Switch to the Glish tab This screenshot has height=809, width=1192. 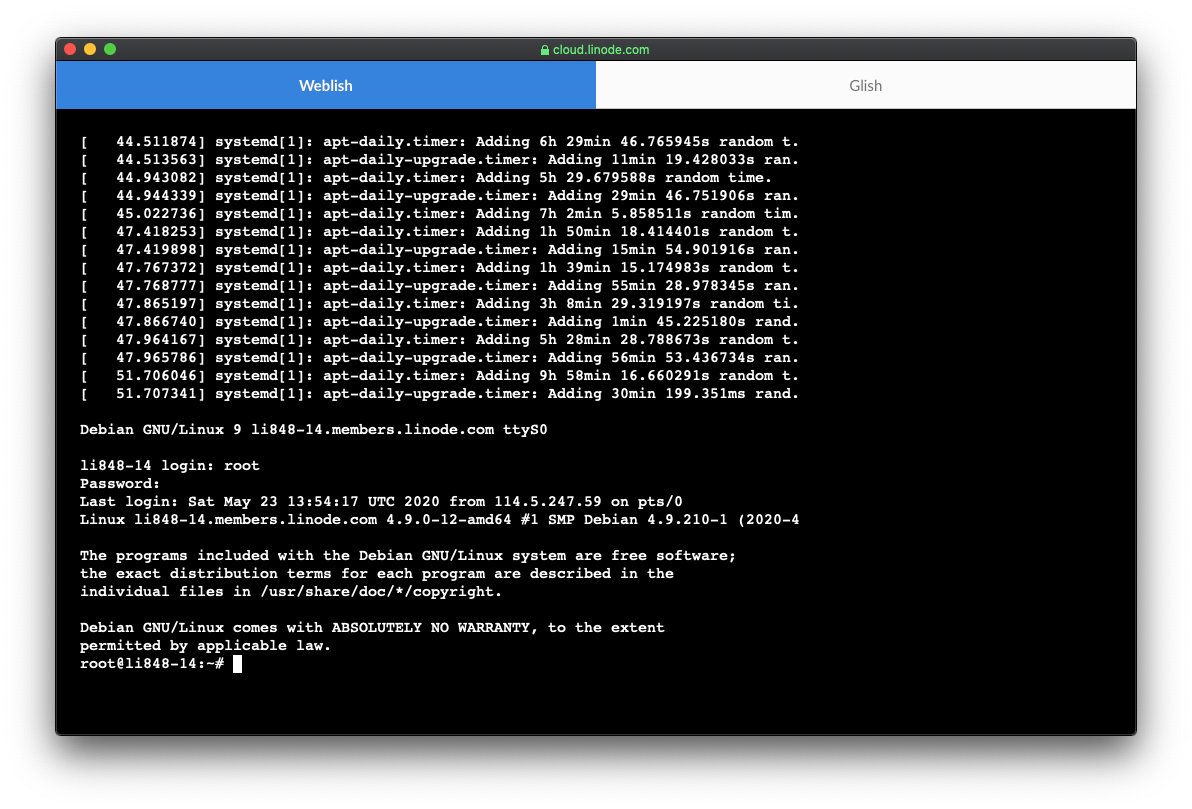click(865, 86)
